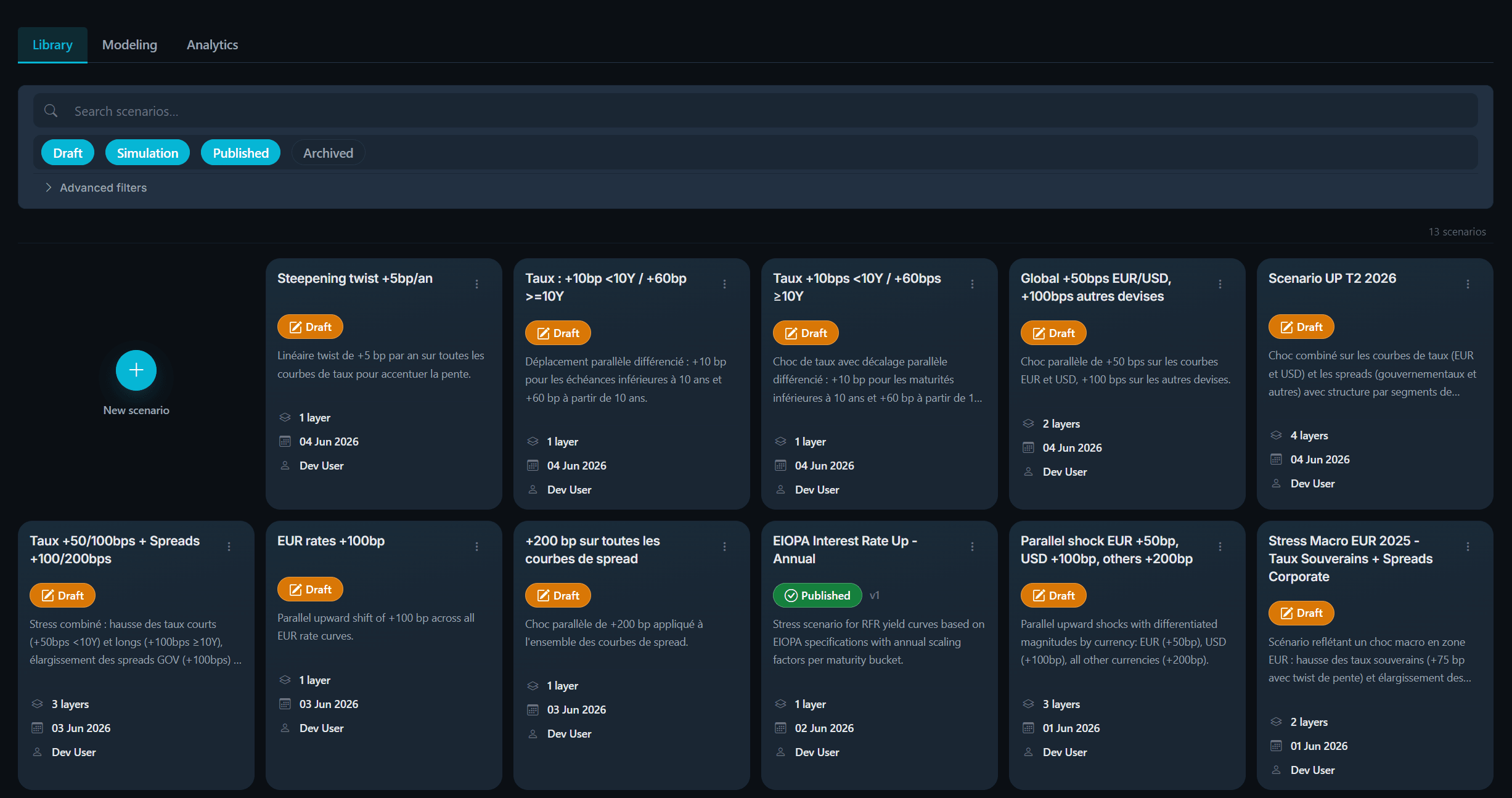Screen dimensions: 1512x798
Task: Click layers icon on Steepening twist card
Action: coord(285,417)
